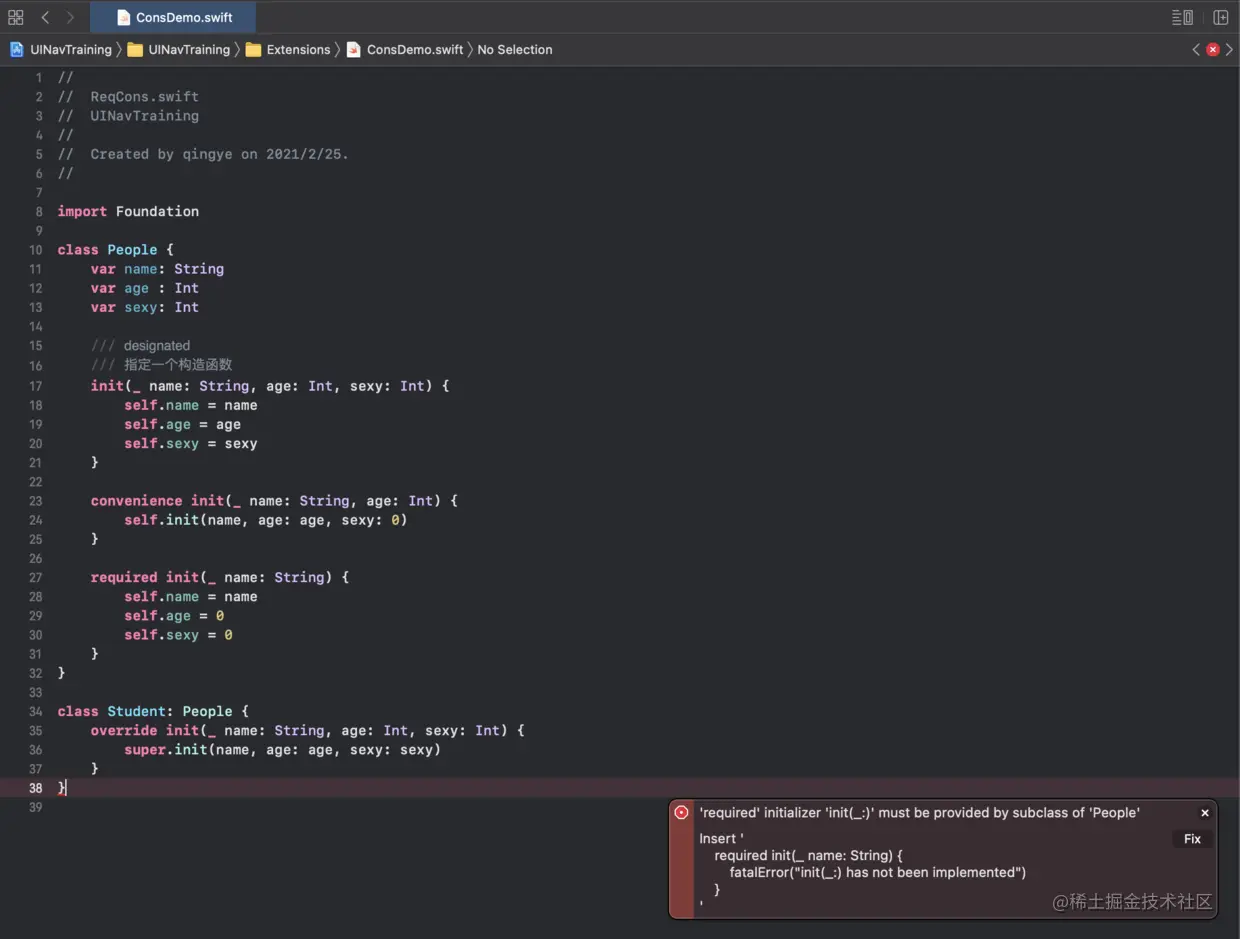The image size is (1240, 939).
Task: Click the 'required' initializer error message
Action: 920,813
